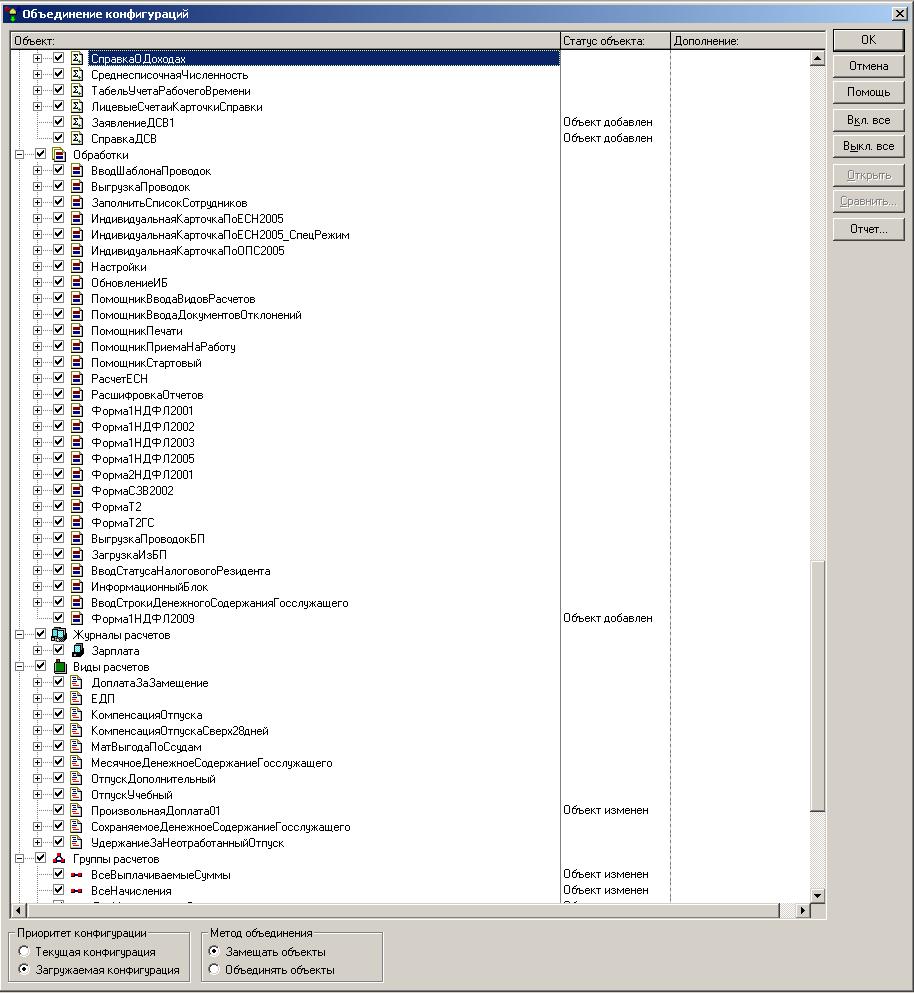Click the Зарплата journal icon
914x993 pixels.
click(x=77, y=651)
